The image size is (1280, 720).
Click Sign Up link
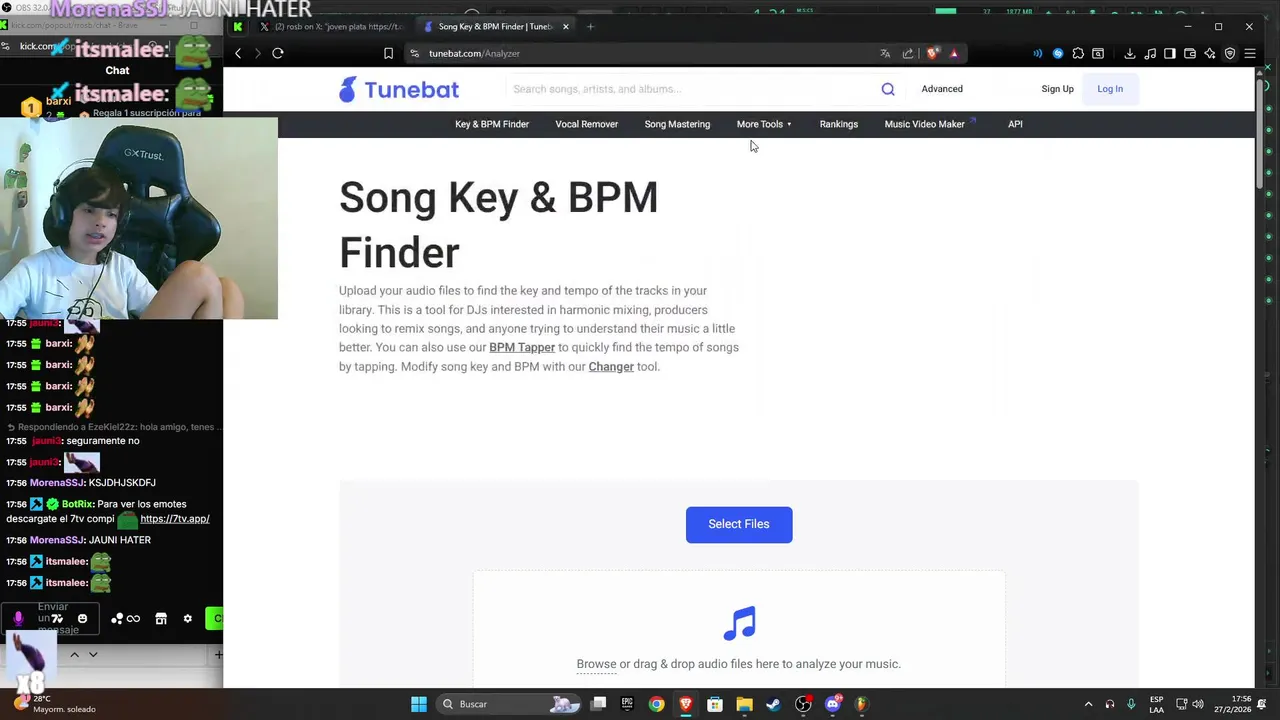1057,89
